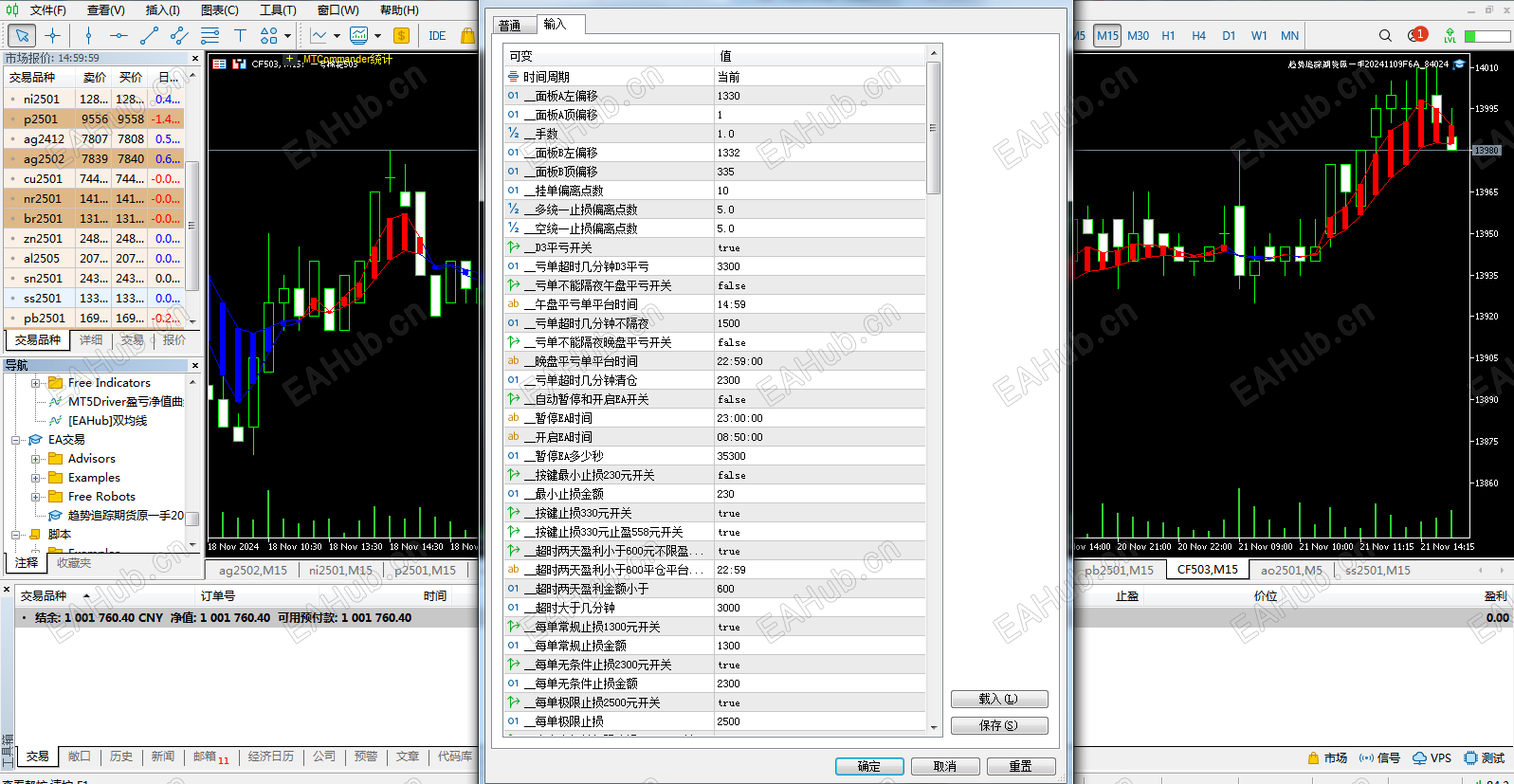Toggle __亏单不能隔夜晚盘平亏开关 false value
This screenshot has height=784, width=1514.
[x=820, y=342]
